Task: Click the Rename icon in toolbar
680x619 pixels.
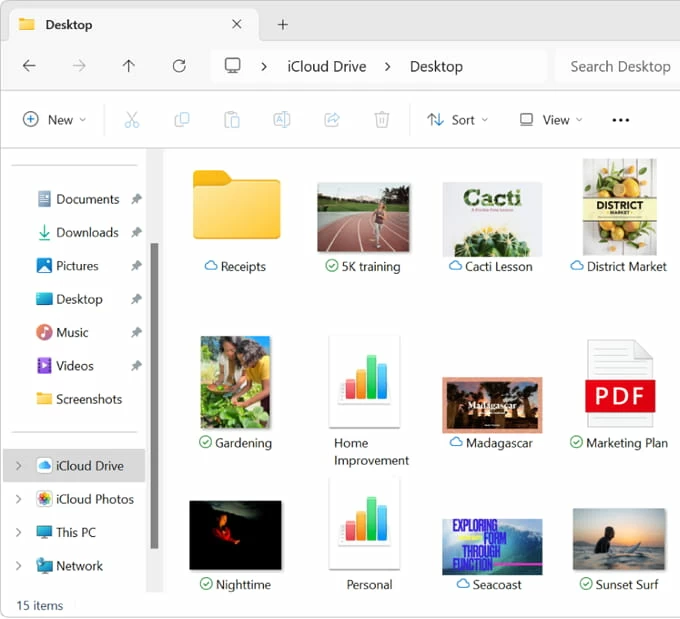Action: (x=282, y=120)
